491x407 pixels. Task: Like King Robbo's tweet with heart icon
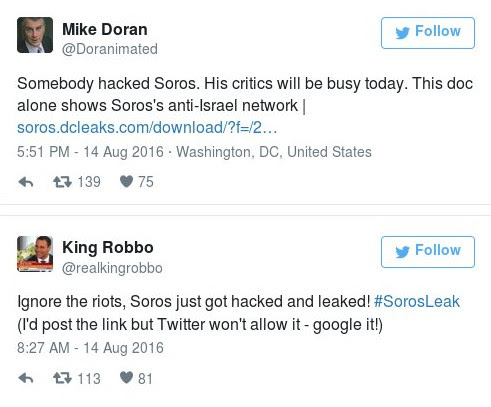126,378
